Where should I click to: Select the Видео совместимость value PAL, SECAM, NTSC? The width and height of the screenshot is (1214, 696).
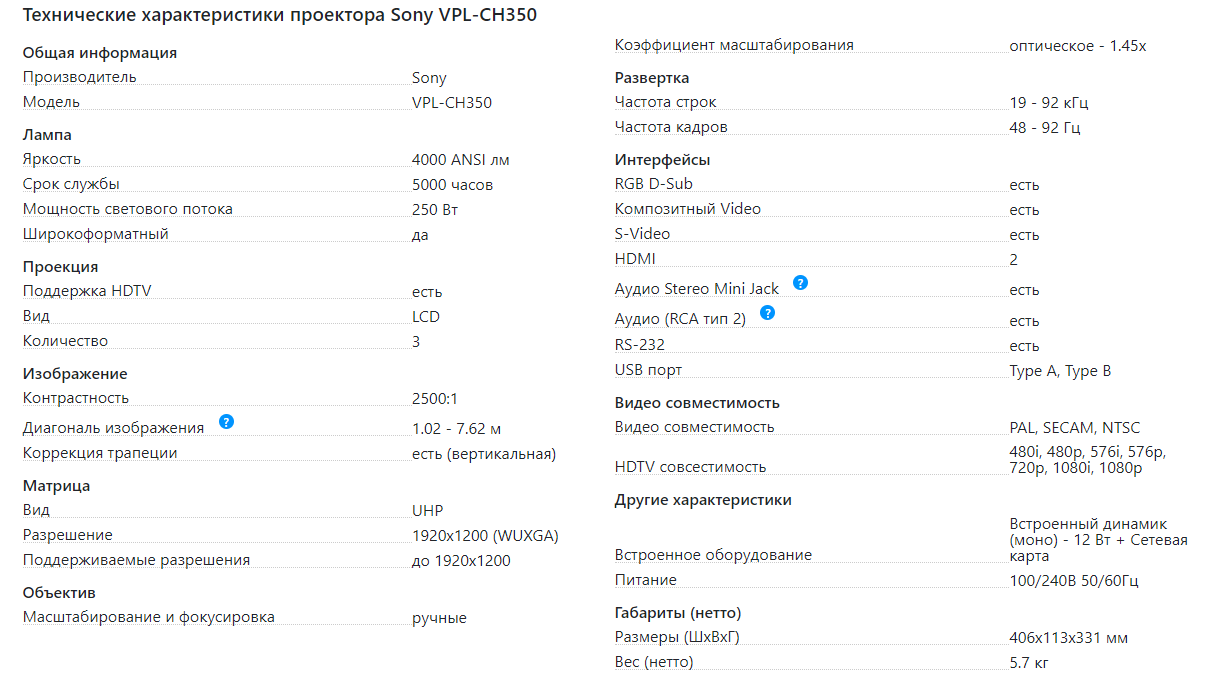pyautogui.click(x=1075, y=427)
